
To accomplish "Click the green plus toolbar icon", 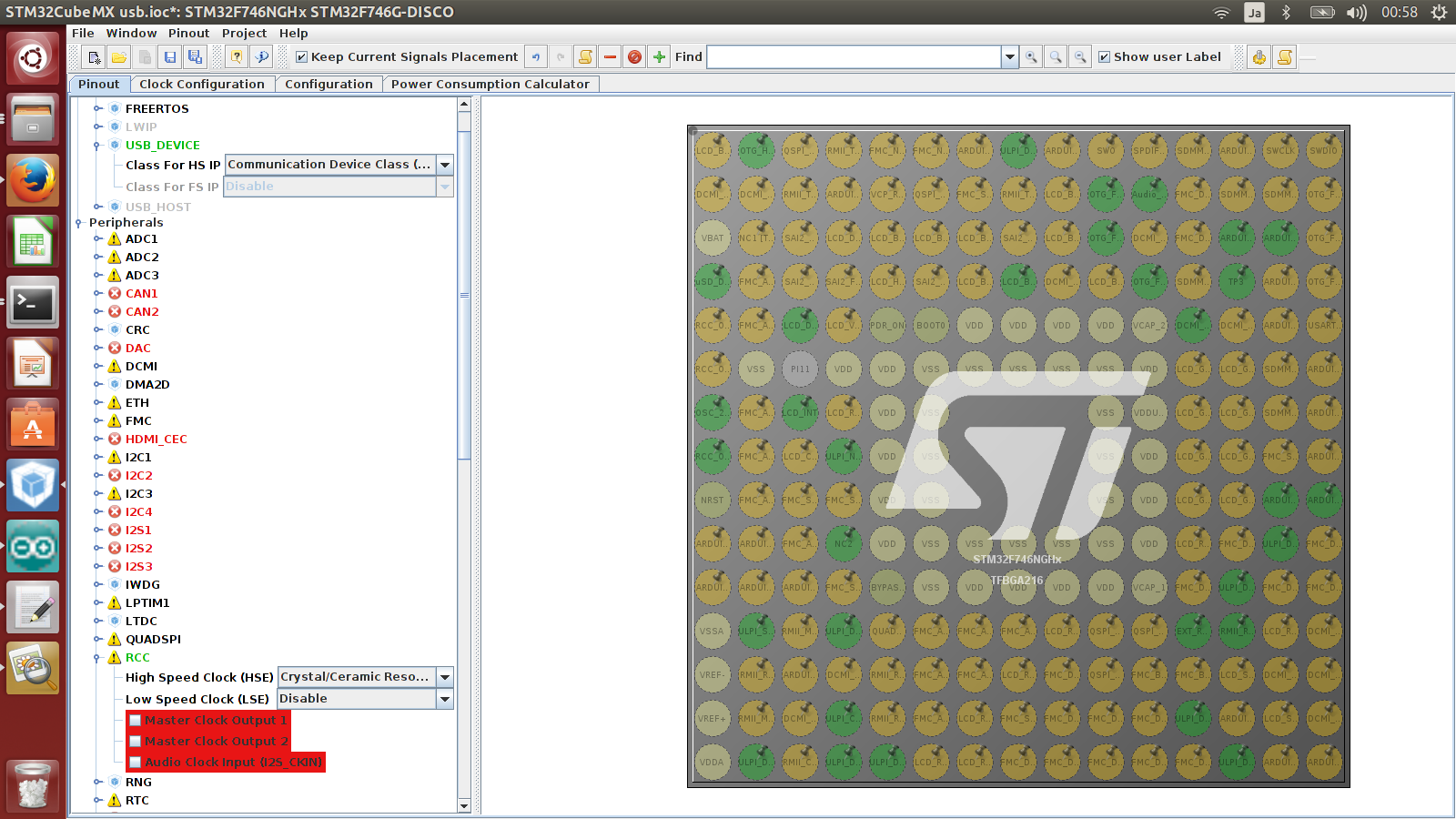I will 660,57.
